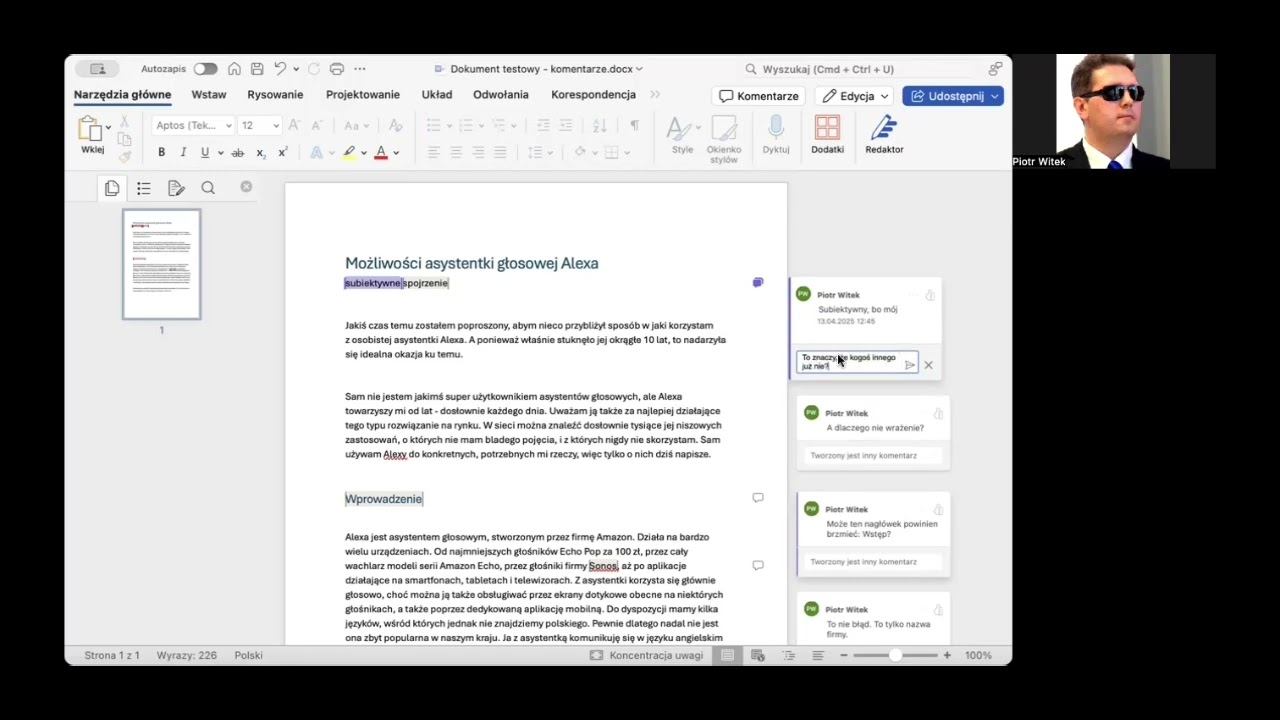
Task: Open the font size 12 combo box
Action: click(260, 125)
